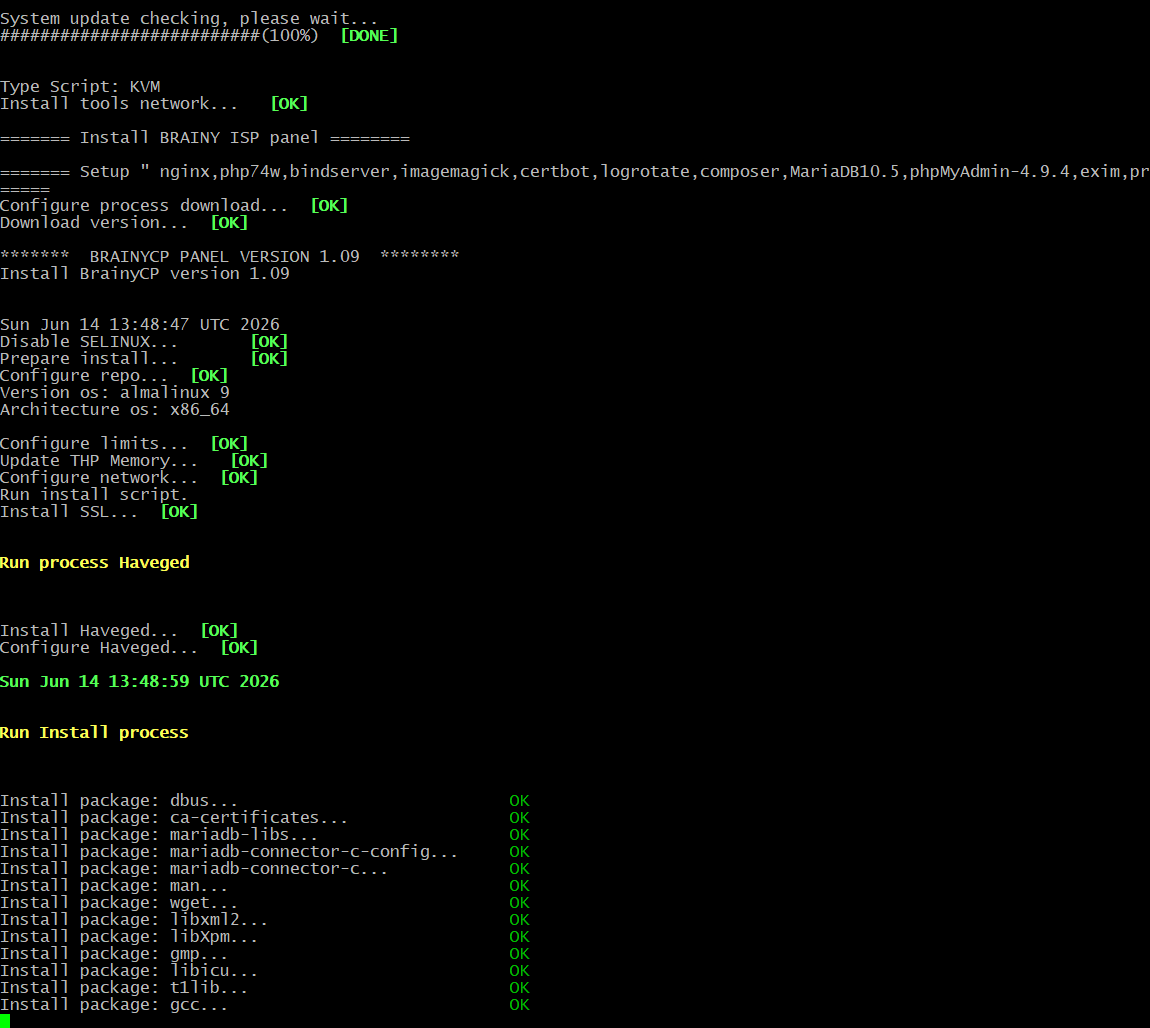Select 'Install package: libicu...' line

tap(265, 971)
